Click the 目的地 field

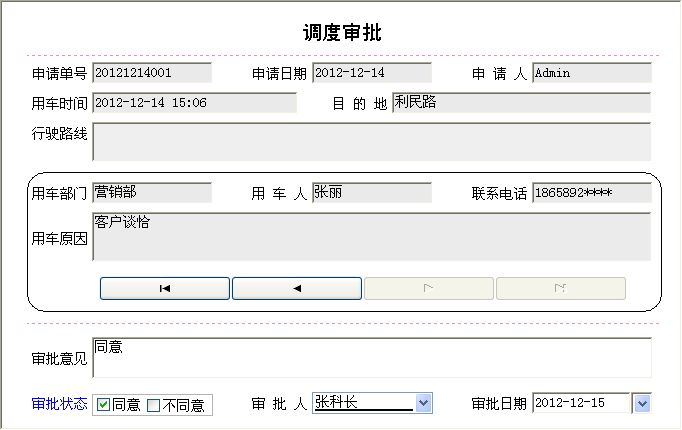point(522,103)
